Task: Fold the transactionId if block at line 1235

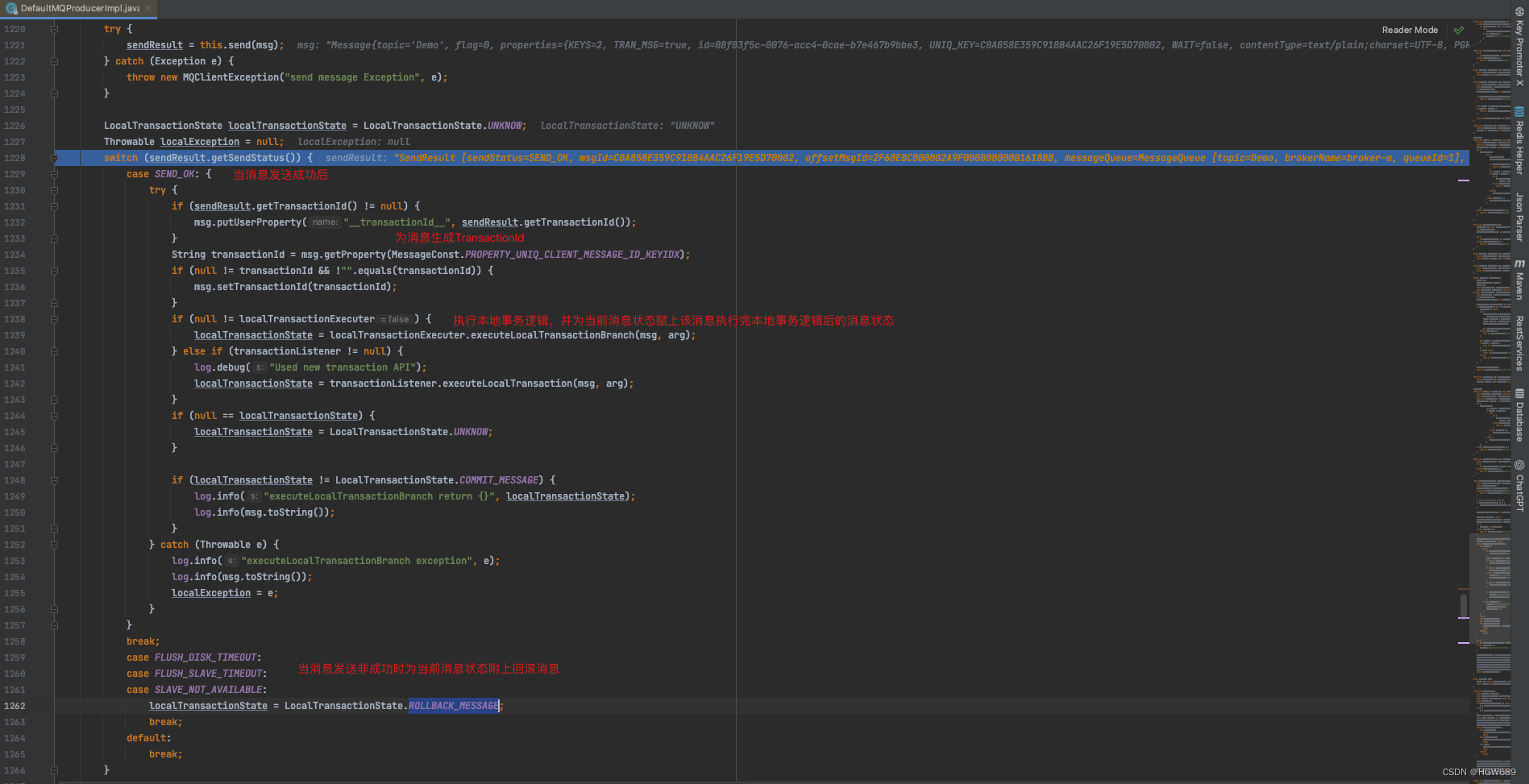Action: pyautogui.click(x=54, y=271)
